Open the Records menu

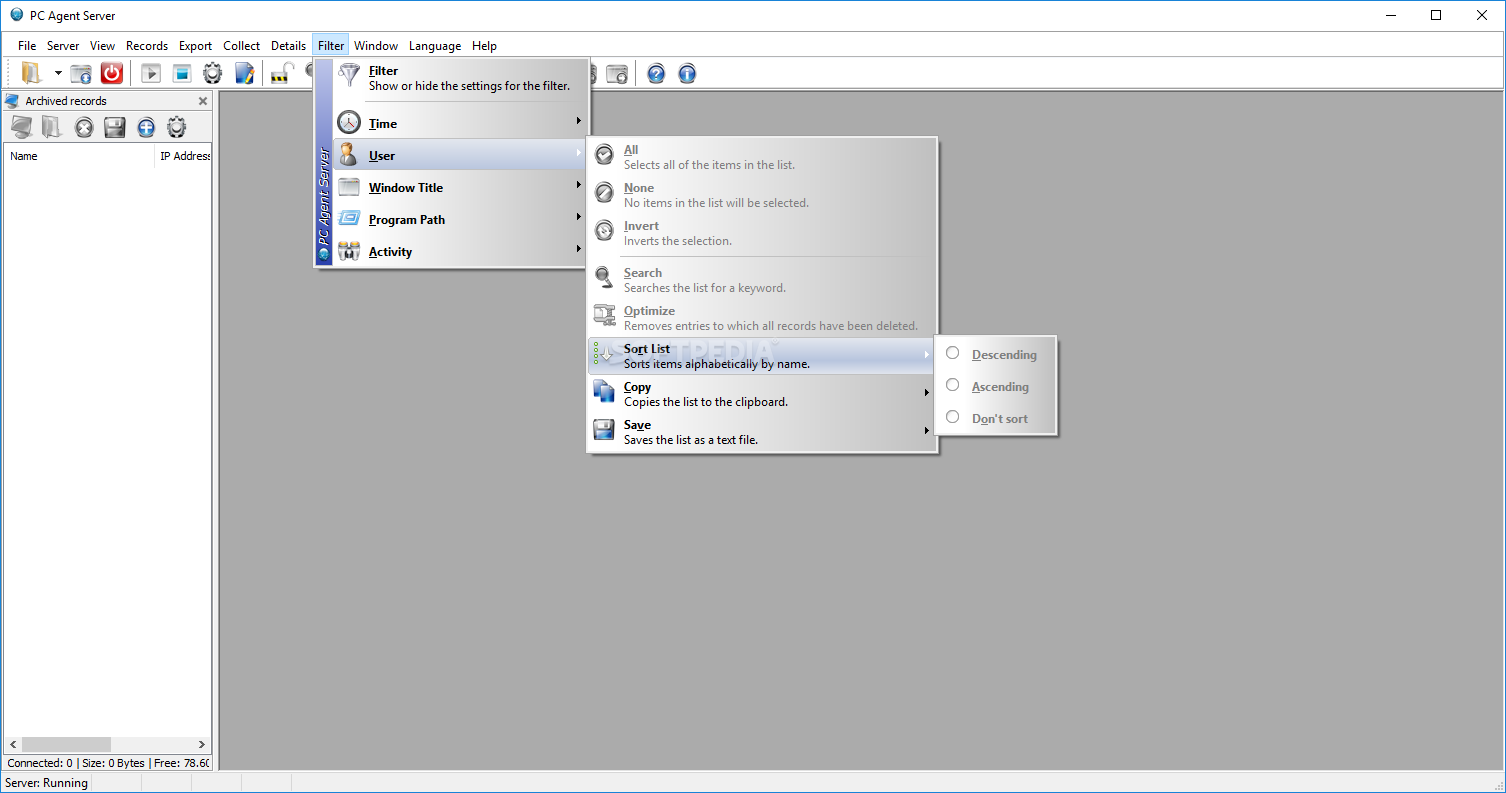pos(147,46)
